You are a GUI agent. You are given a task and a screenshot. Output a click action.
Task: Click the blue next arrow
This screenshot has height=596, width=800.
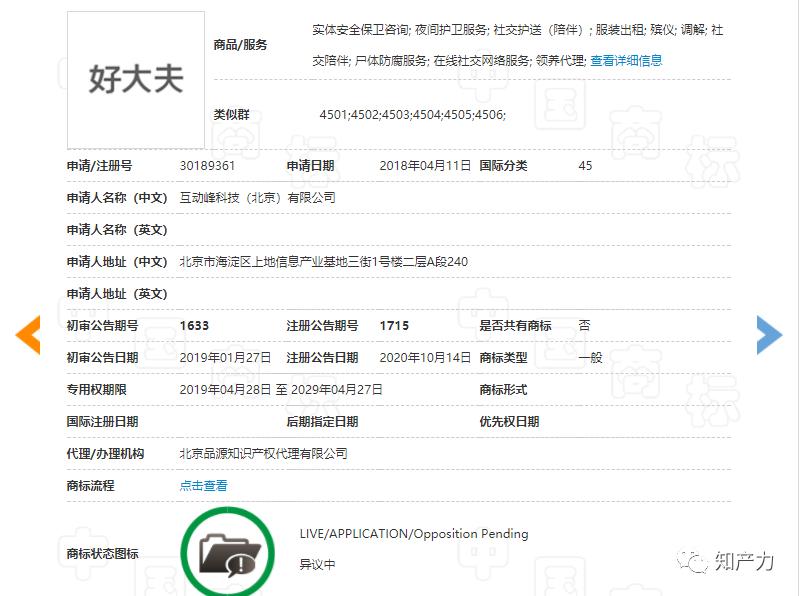click(x=769, y=335)
